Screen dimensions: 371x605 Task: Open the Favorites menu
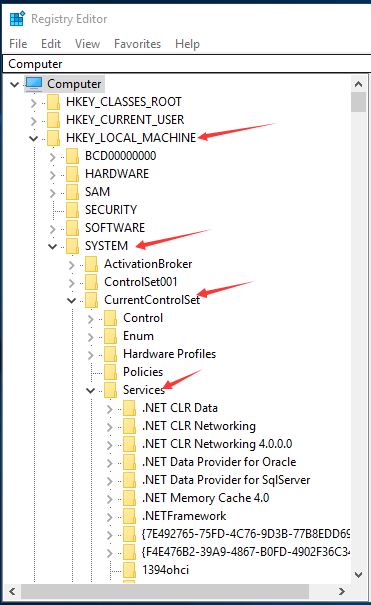[137, 44]
